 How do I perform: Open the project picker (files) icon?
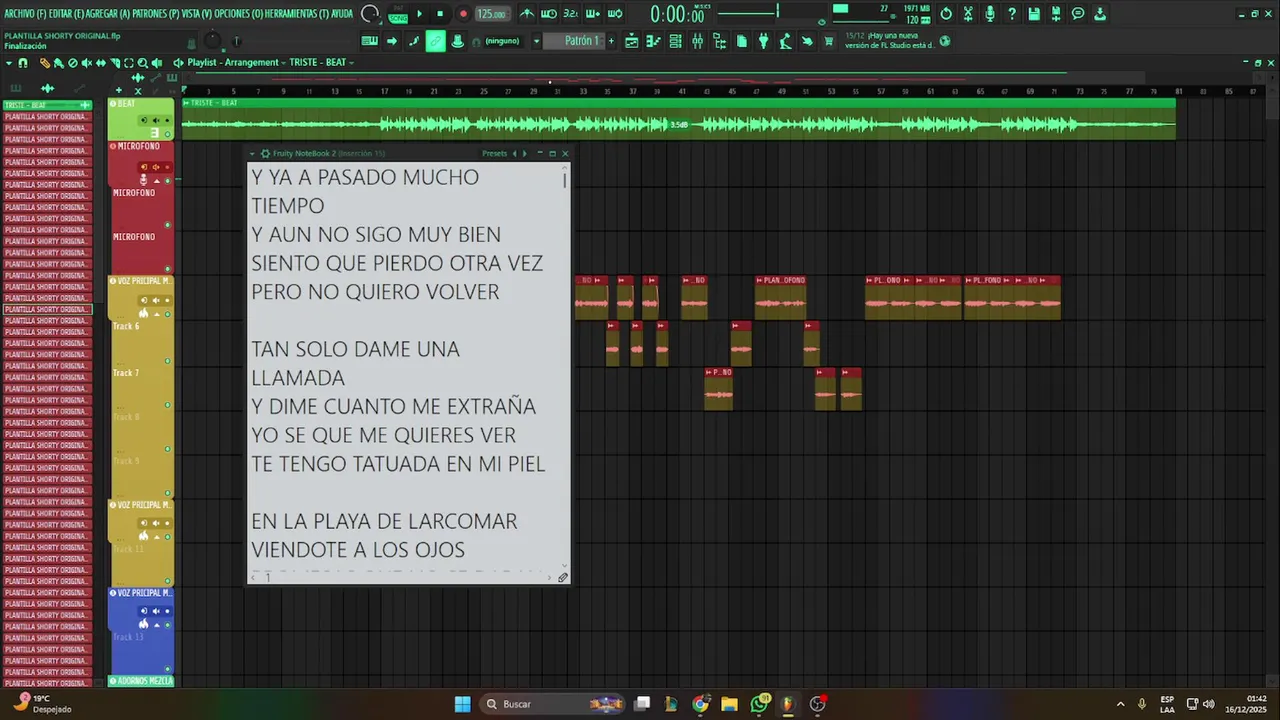coord(741,41)
